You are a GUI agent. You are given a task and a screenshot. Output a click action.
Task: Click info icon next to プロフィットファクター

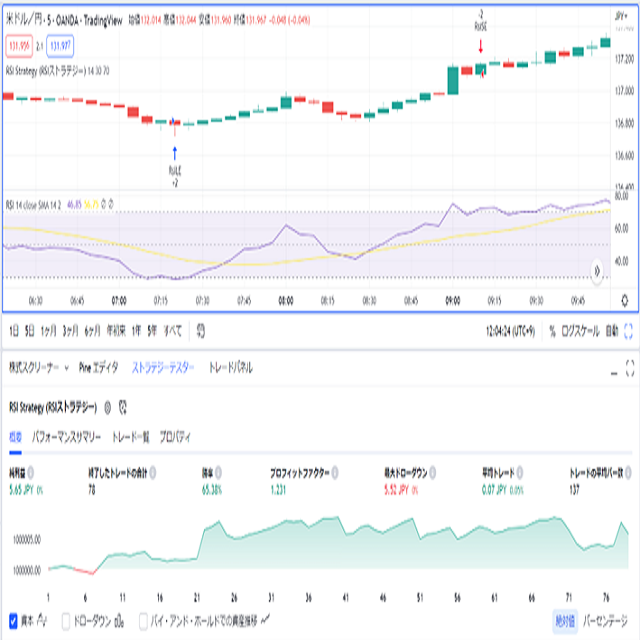pyautogui.click(x=335, y=473)
